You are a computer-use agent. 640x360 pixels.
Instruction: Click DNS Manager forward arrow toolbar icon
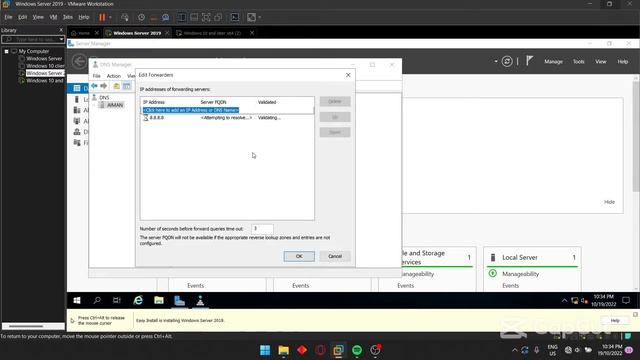104,86
